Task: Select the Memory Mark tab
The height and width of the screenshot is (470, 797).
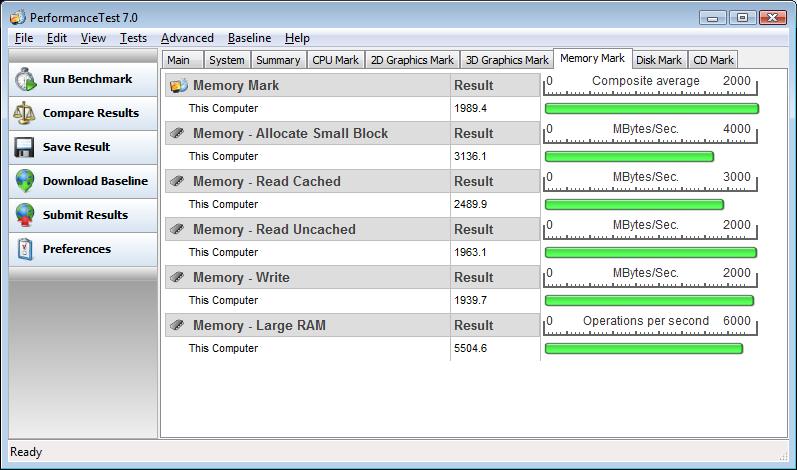Action: (592, 58)
